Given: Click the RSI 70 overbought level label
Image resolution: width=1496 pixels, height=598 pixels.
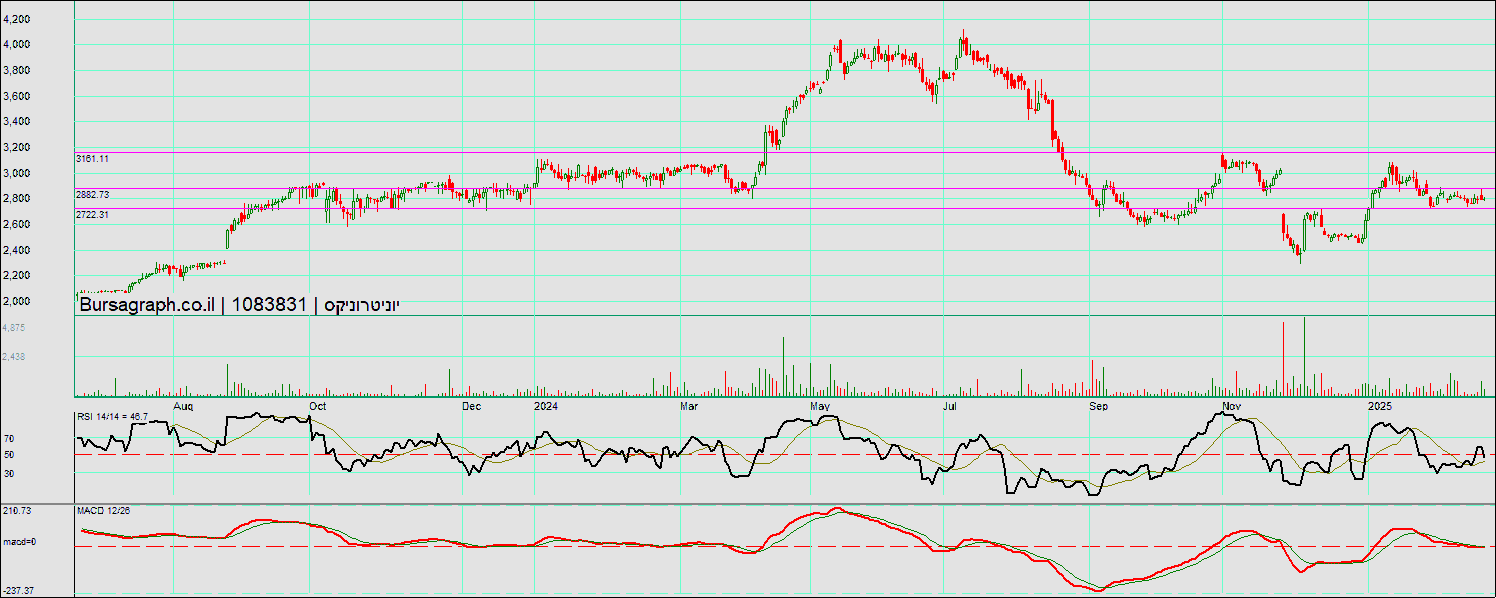Looking at the screenshot, I should 8,438.
